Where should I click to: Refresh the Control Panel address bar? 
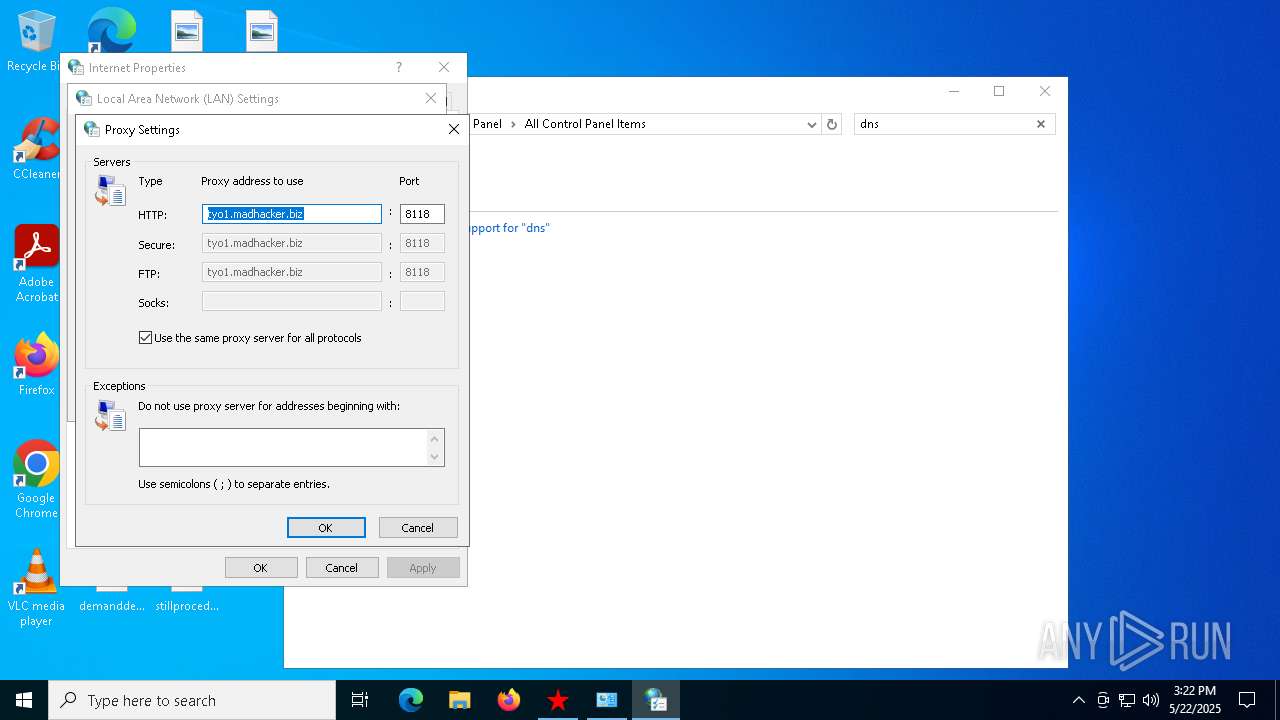click(831, 124)
